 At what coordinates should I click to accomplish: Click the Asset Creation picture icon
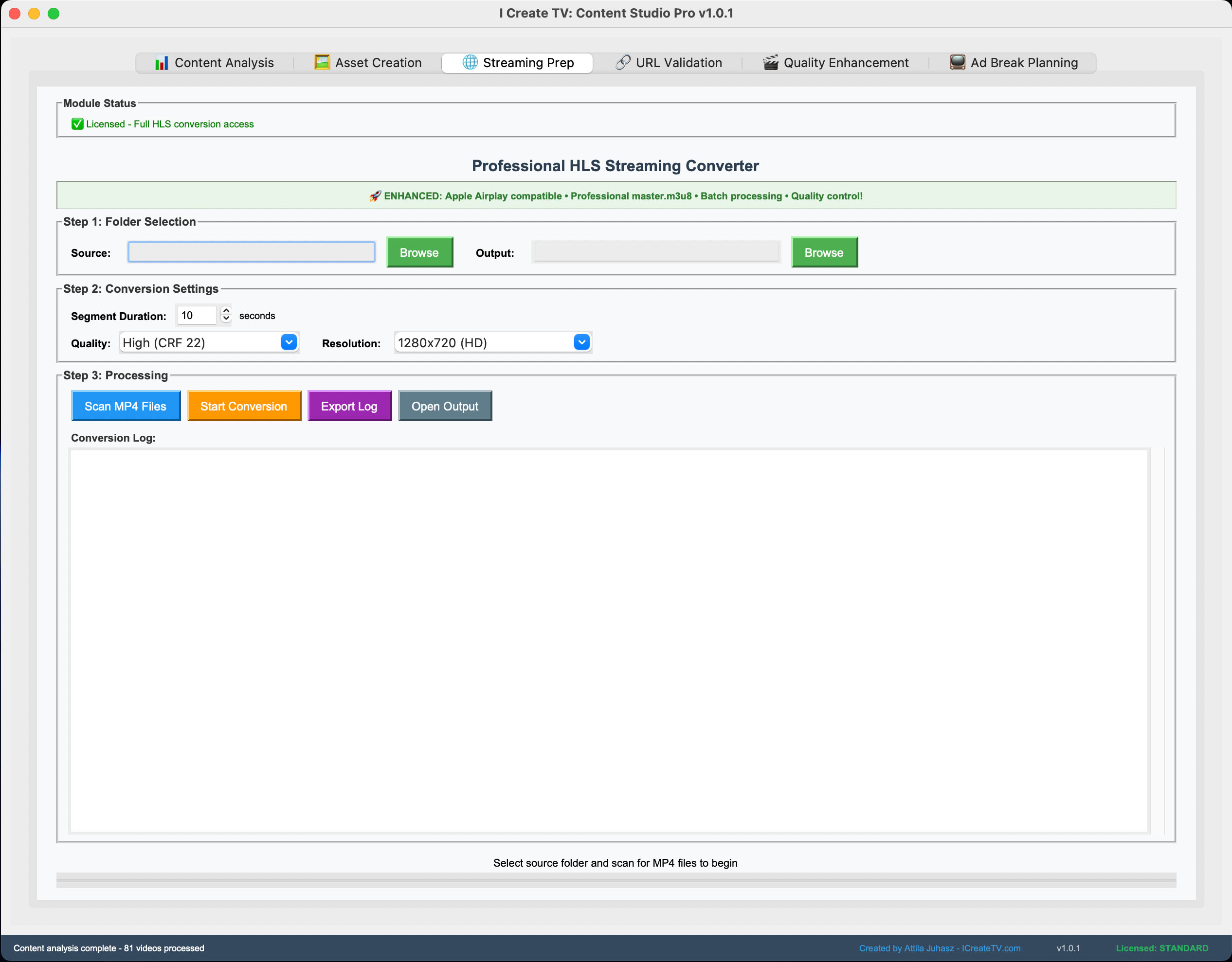coord(322,63)
